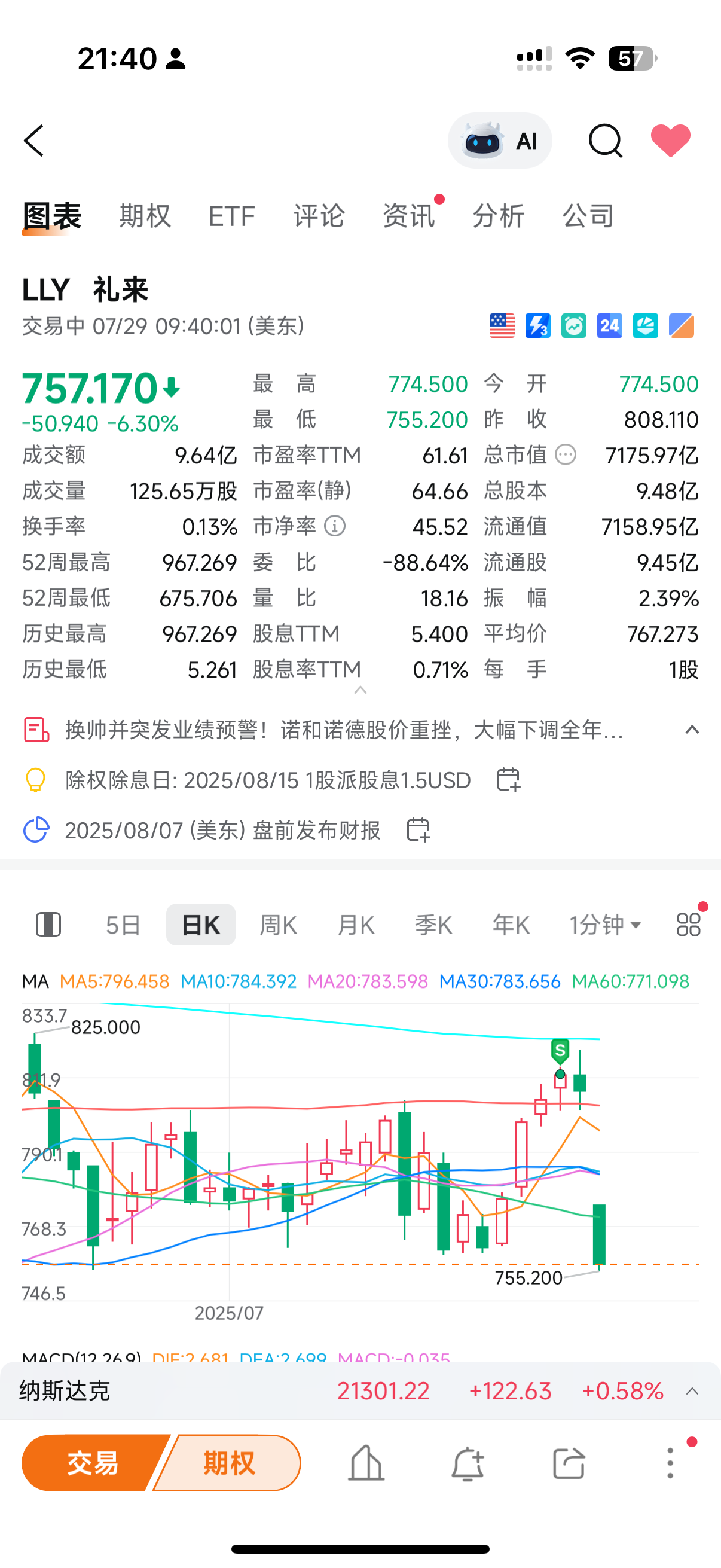Image resolution: width=721 pixels, height=1568 pixels.
Task: Tap the blue-orange diagonal square icon
Action: tap(682, 327)
